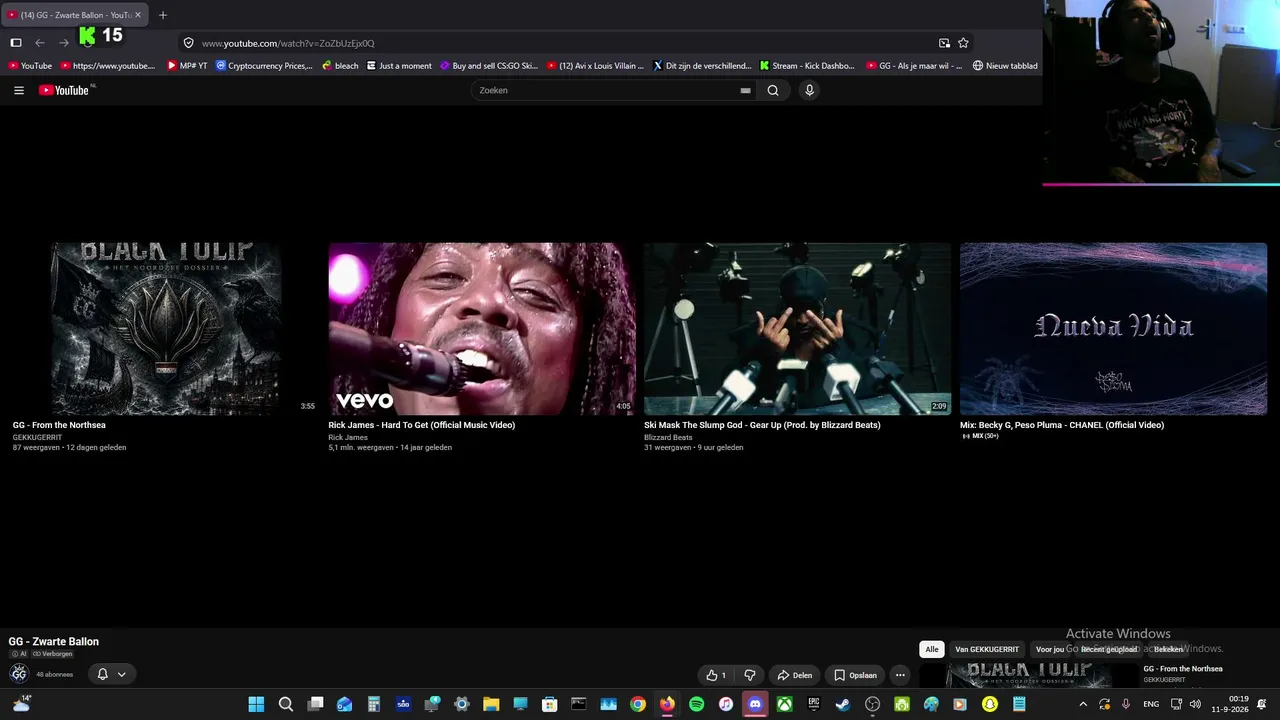This screenshot has width=1280, height=720.
Task: Click the YouTube logo home link
Action: coord(66,90)
